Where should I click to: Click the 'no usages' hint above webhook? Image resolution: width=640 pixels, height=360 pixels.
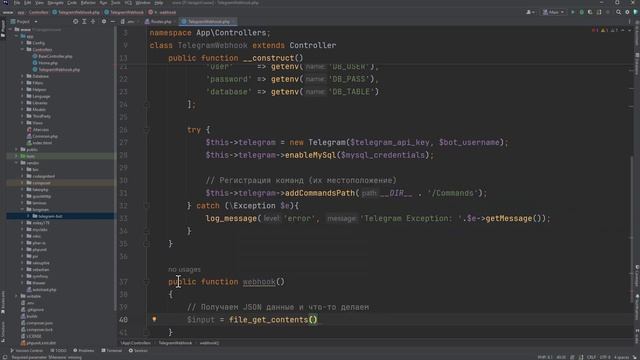pyautogui.click(x=184, y=269)
